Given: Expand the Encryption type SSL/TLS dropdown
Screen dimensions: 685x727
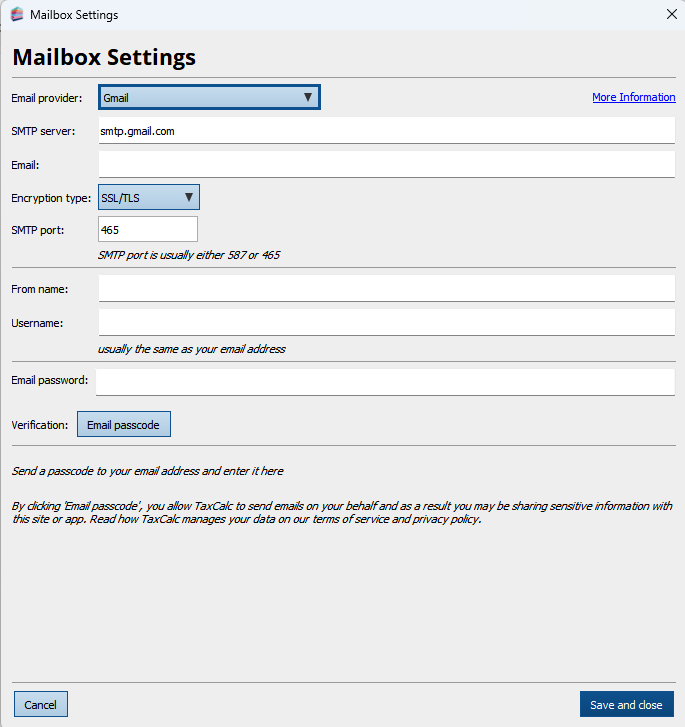Looking at the screenshot, I should [149, 197].
